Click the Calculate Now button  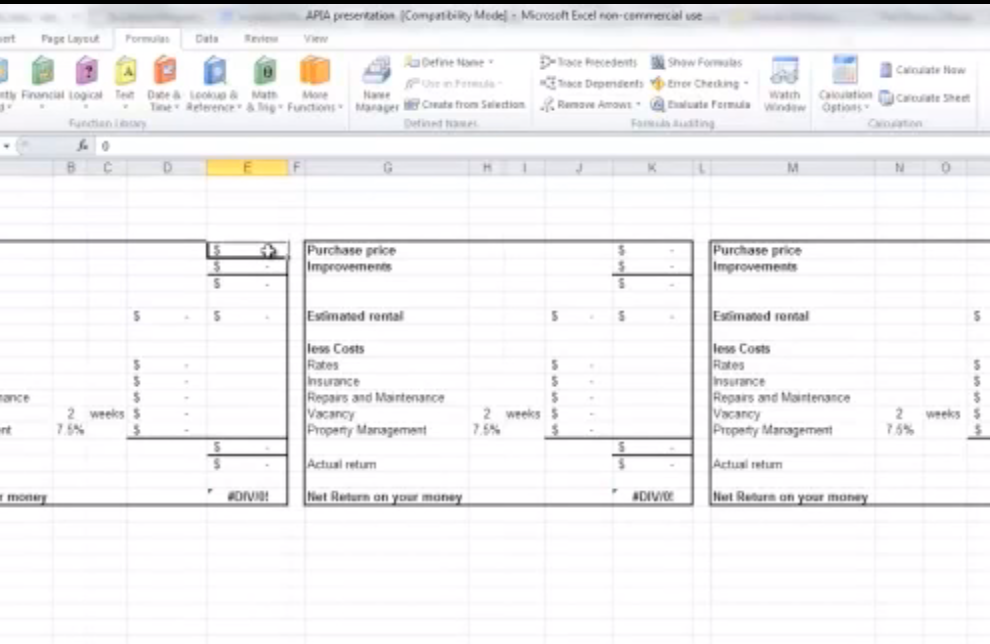(x=922, y=70)
